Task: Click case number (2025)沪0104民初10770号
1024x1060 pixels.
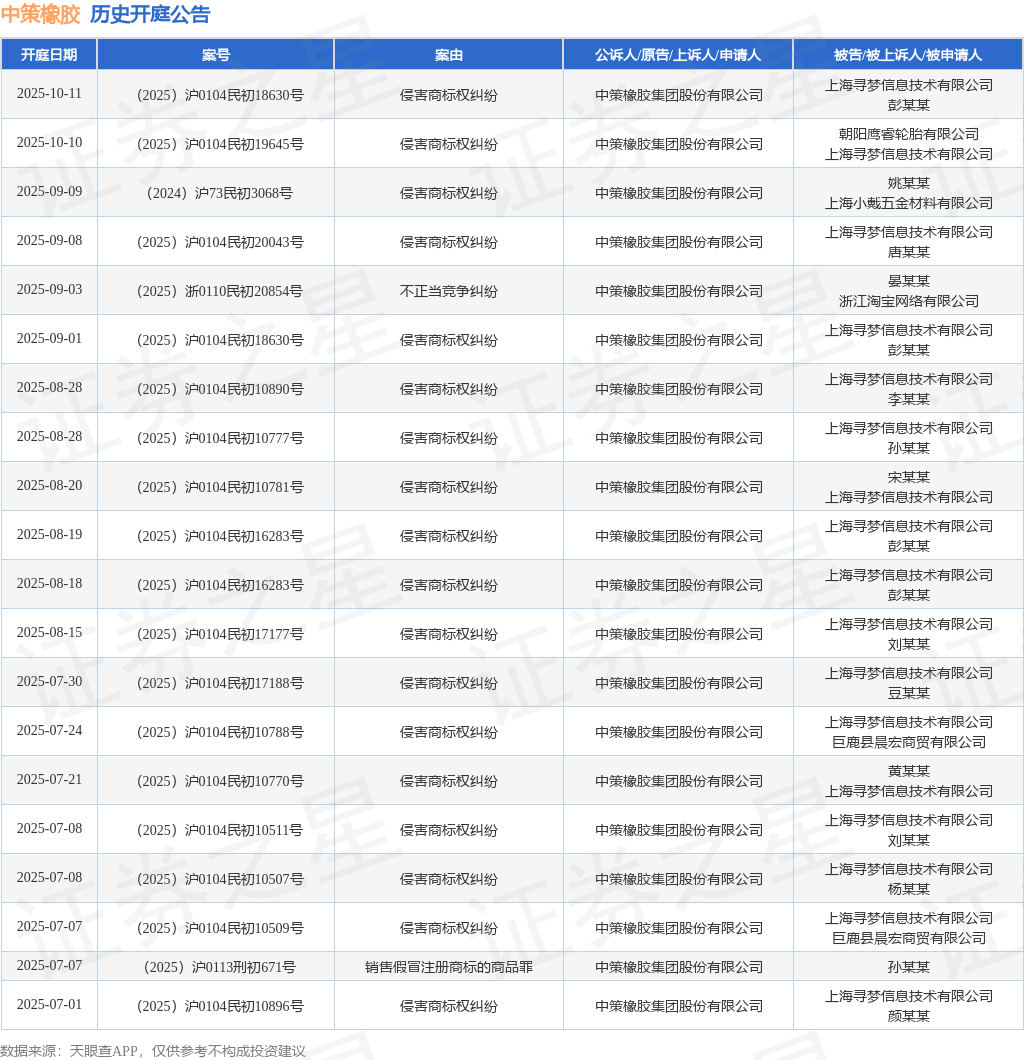Action: 220,781
